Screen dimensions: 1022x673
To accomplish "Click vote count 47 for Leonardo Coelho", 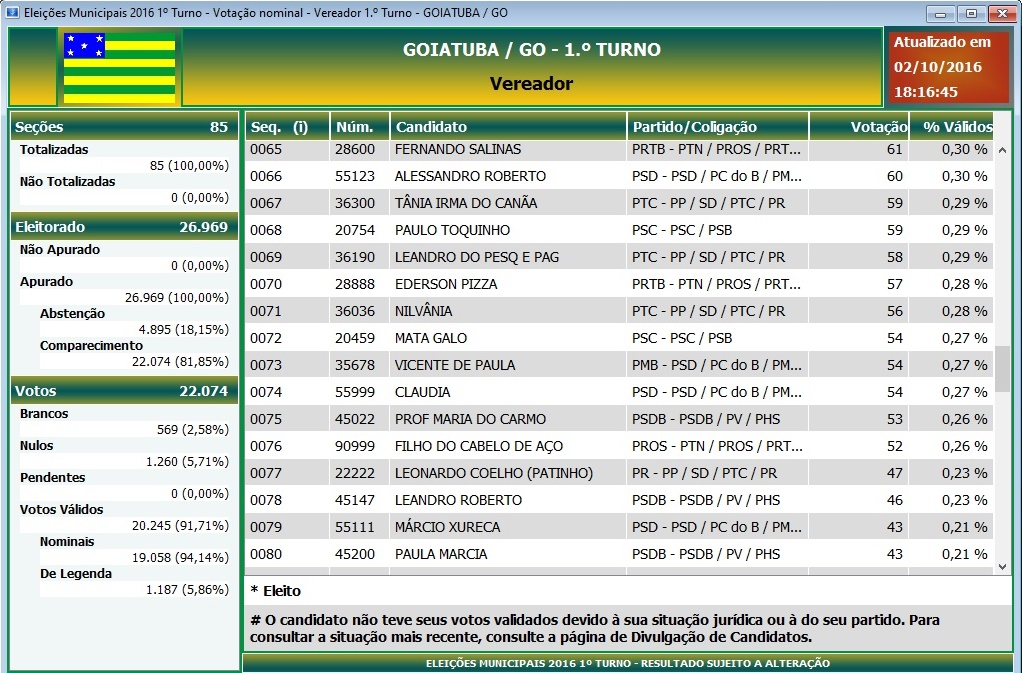I will coord(894,473).
